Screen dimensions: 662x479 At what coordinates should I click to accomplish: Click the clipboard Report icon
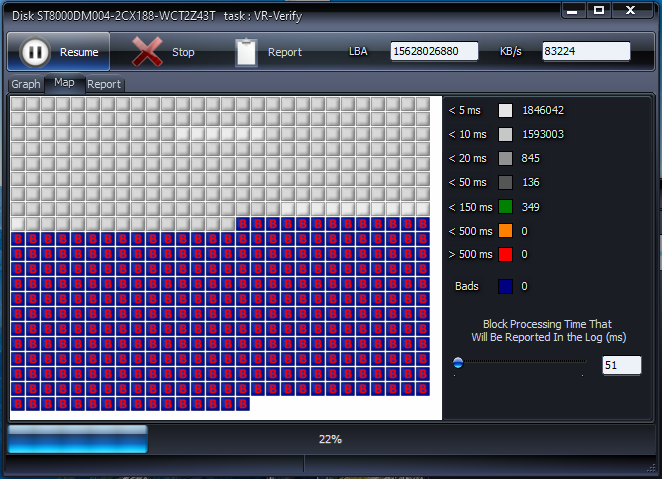246,52
